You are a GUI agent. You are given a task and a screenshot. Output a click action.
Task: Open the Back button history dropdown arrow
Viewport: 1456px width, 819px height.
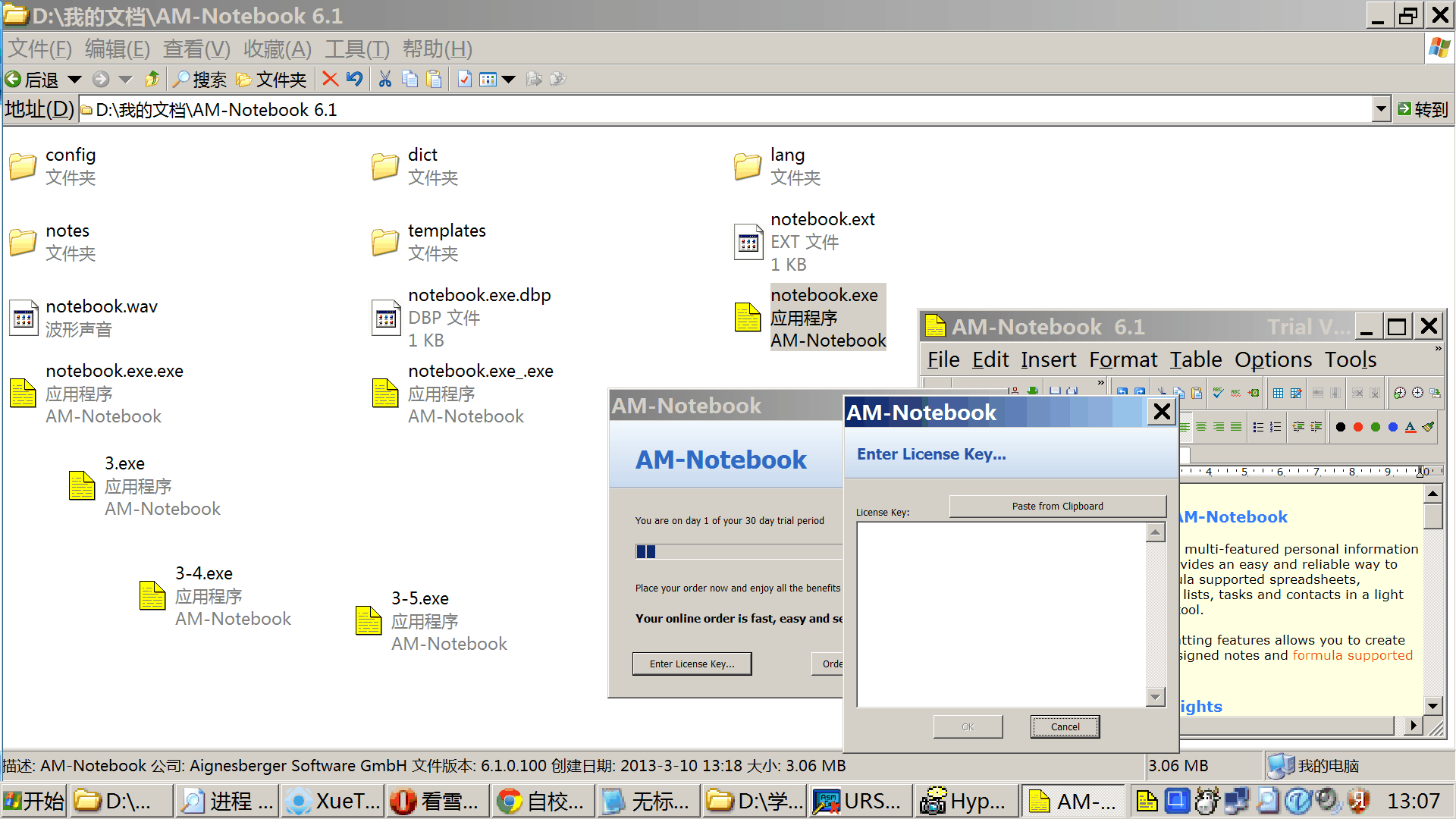[x=74, y=79]
